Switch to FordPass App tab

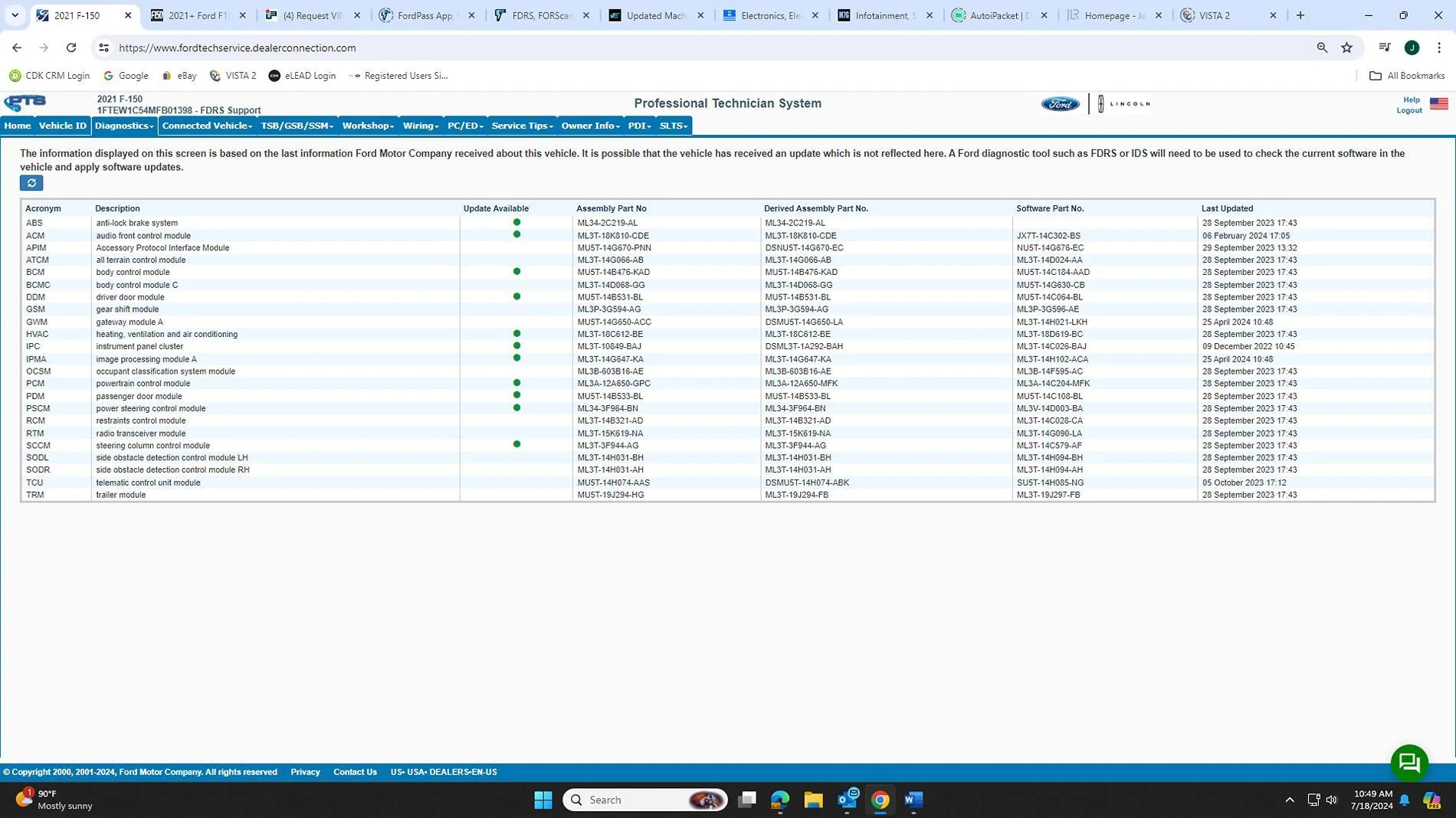(428, 15)
